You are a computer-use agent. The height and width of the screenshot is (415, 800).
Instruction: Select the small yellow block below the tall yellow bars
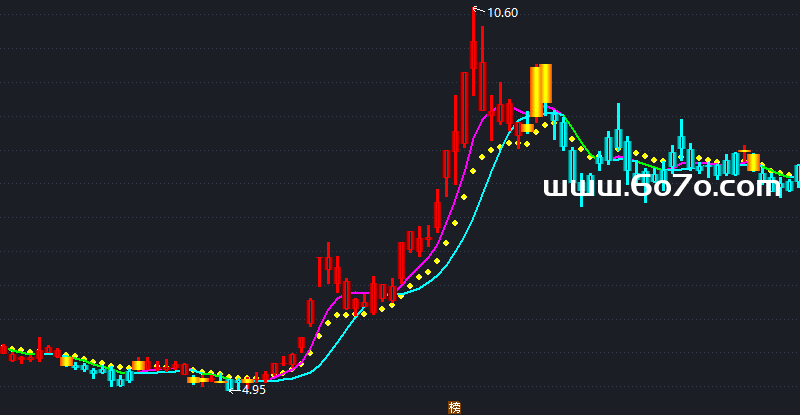coord(527,128)
